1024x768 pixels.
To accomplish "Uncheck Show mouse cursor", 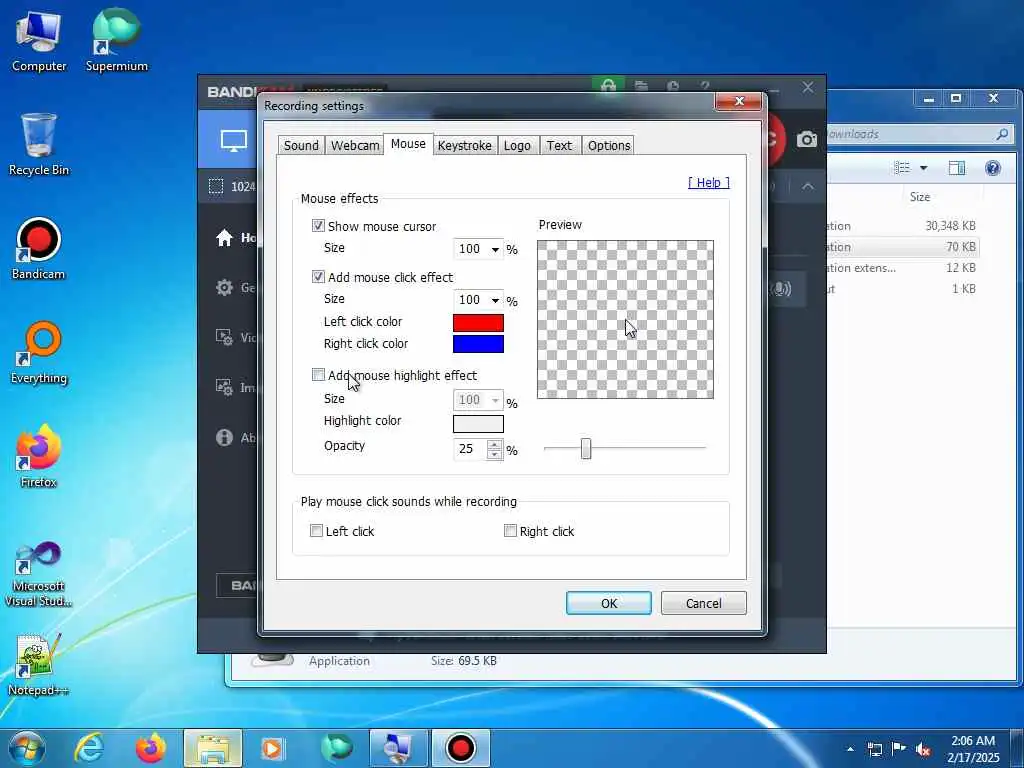I will click(318, 226).
